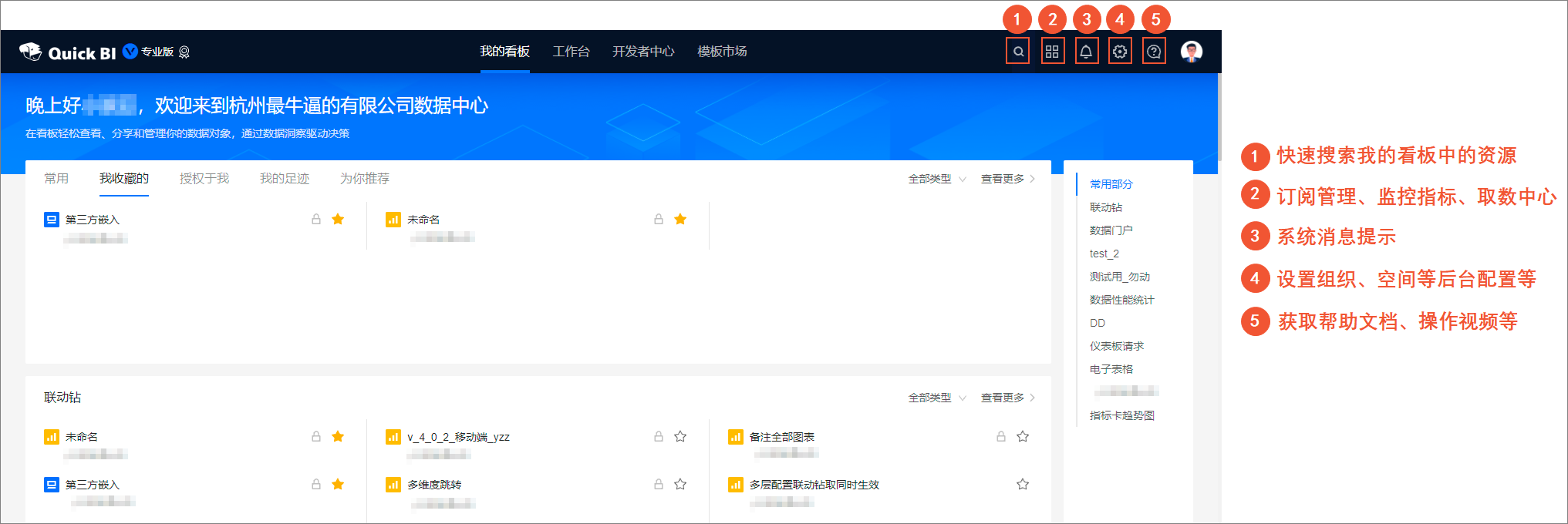Open the notification bell icon
1568x524 pixels.
click(1086, 52)
